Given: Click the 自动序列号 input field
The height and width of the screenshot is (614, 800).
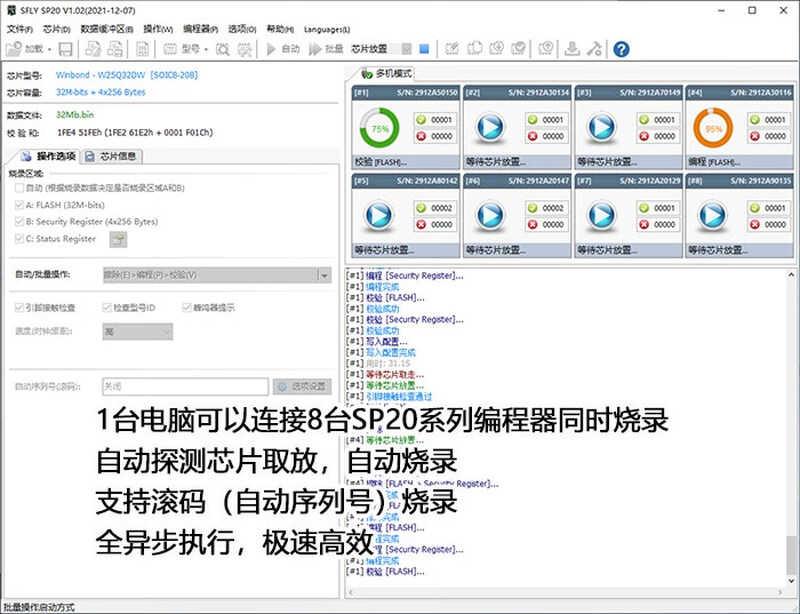Looking at the screenshot, I should click(x=184, y=386).
